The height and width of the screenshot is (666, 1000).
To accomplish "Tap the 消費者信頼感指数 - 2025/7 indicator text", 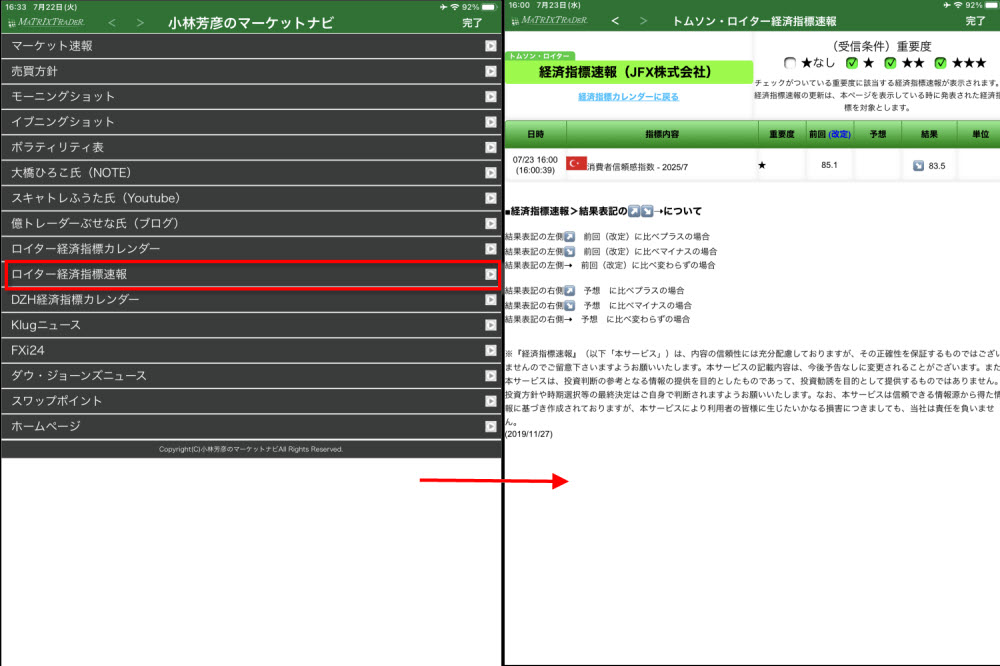I will (x=638, y=167).
